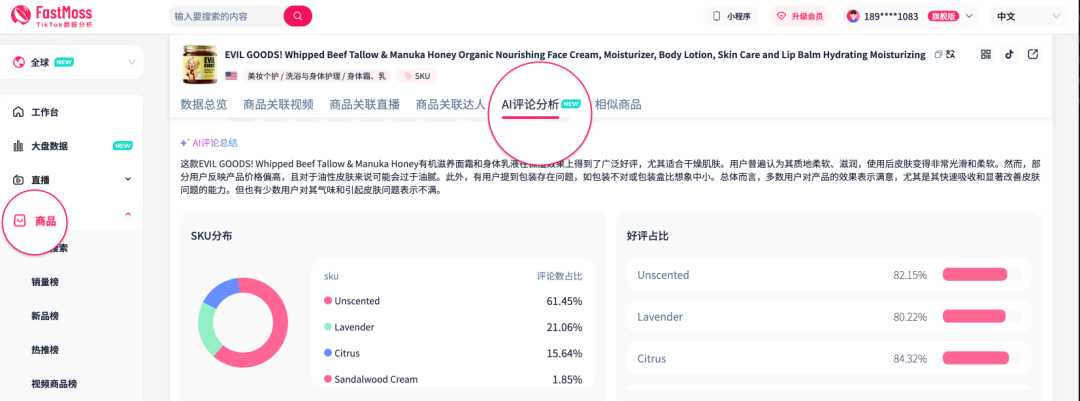Click the 工作台 home icon

[19, 112]
